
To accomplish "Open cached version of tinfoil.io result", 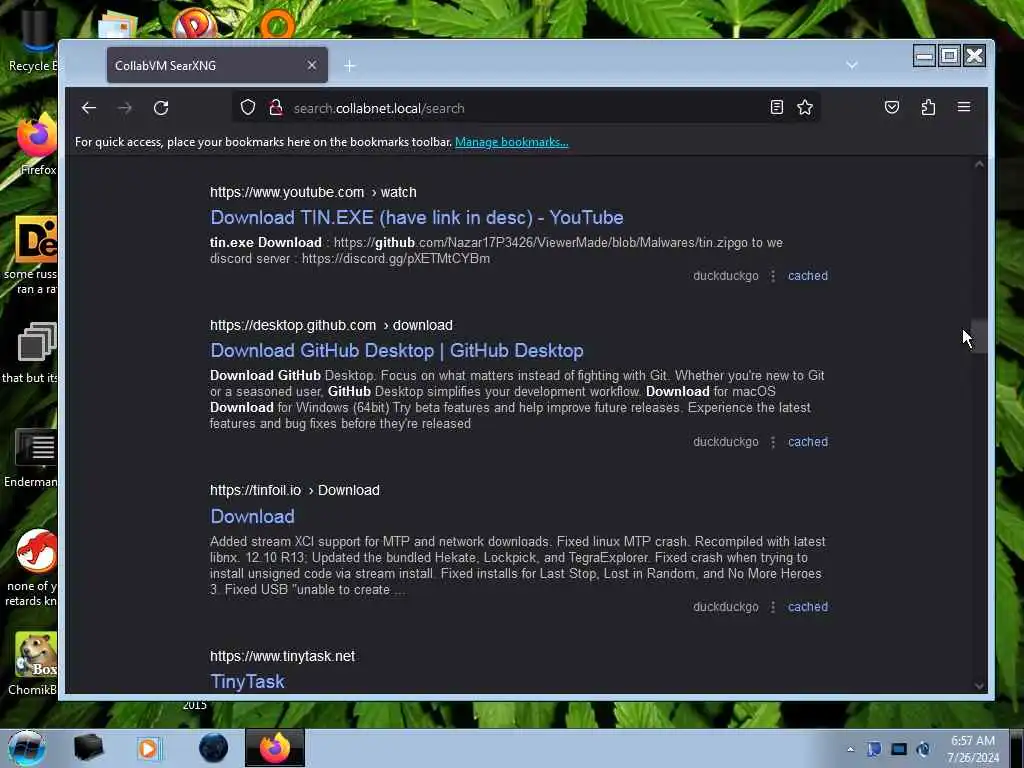I will click(808, 607).
